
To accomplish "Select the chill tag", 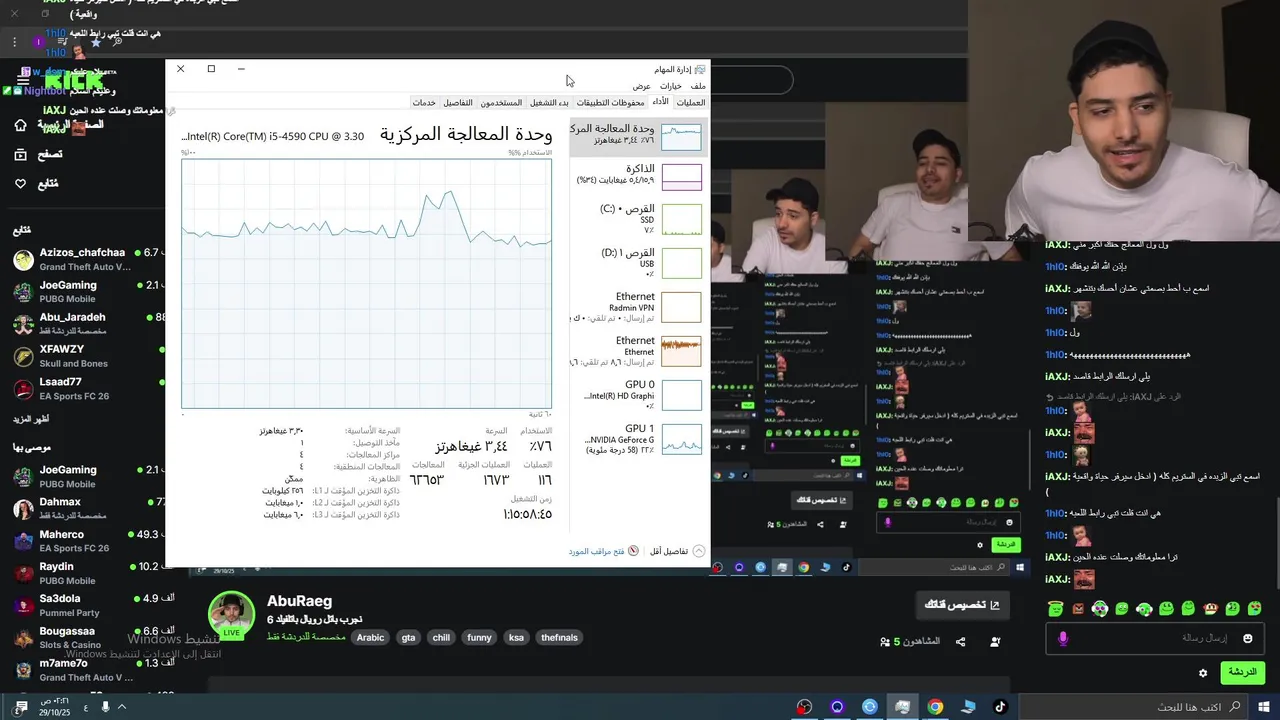I will point(441,637).
